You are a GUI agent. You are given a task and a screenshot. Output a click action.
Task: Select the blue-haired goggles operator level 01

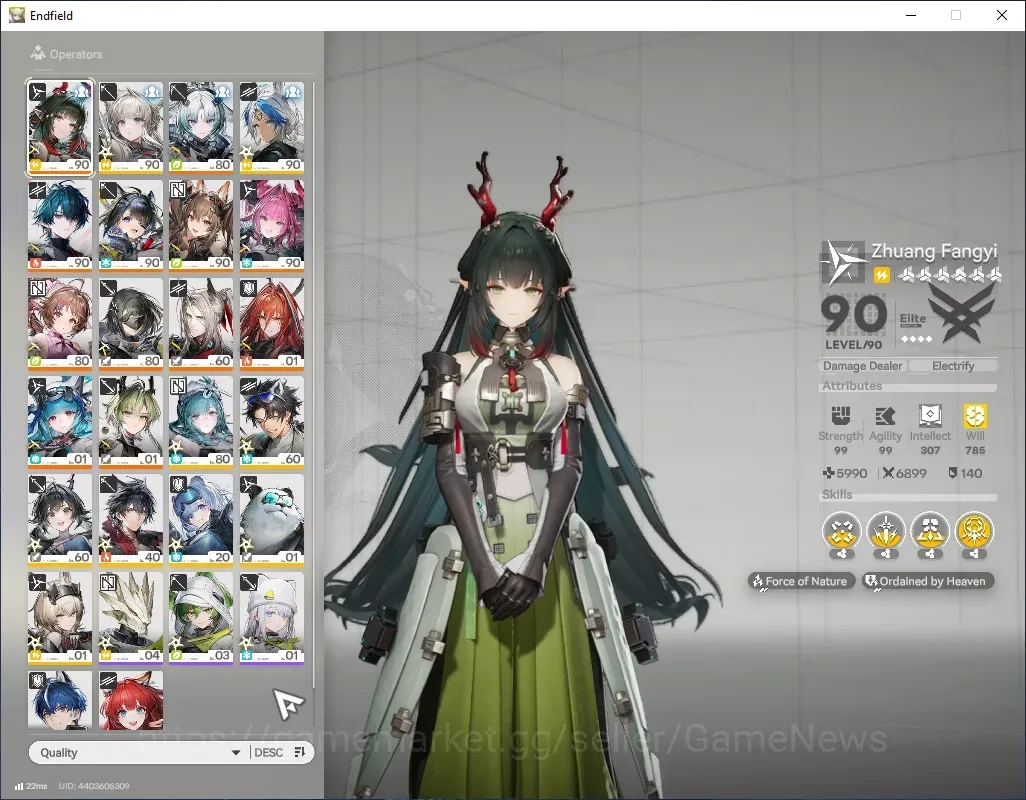point(60,422)
